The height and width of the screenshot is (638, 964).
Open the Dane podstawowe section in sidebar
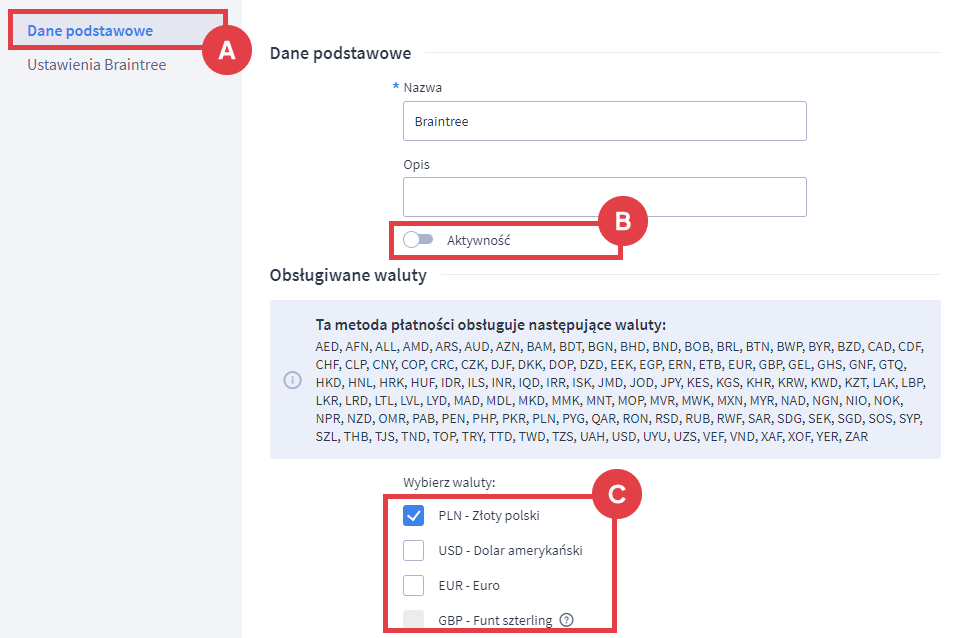point(90,31)
